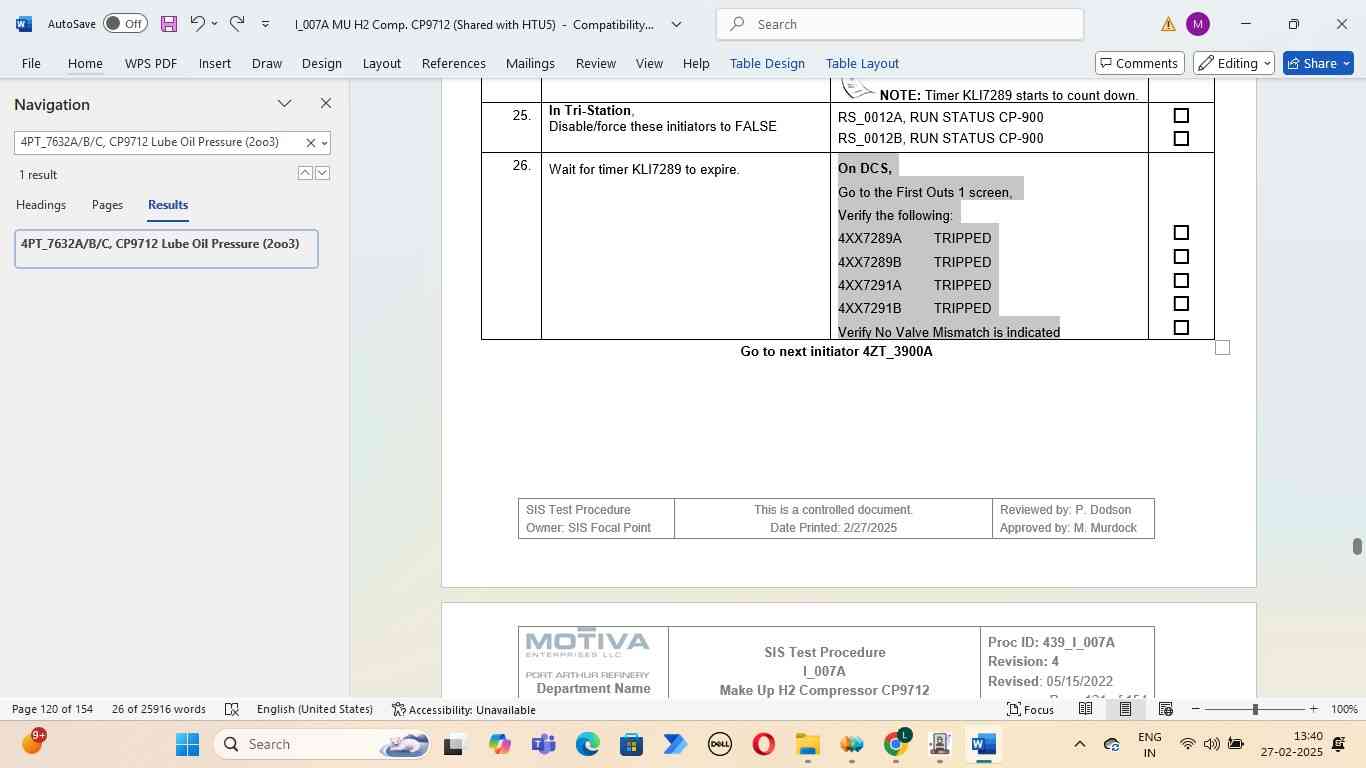Close the Navigation pane
The height and width of the screenshot is (768, 1366).
[325, 104]
